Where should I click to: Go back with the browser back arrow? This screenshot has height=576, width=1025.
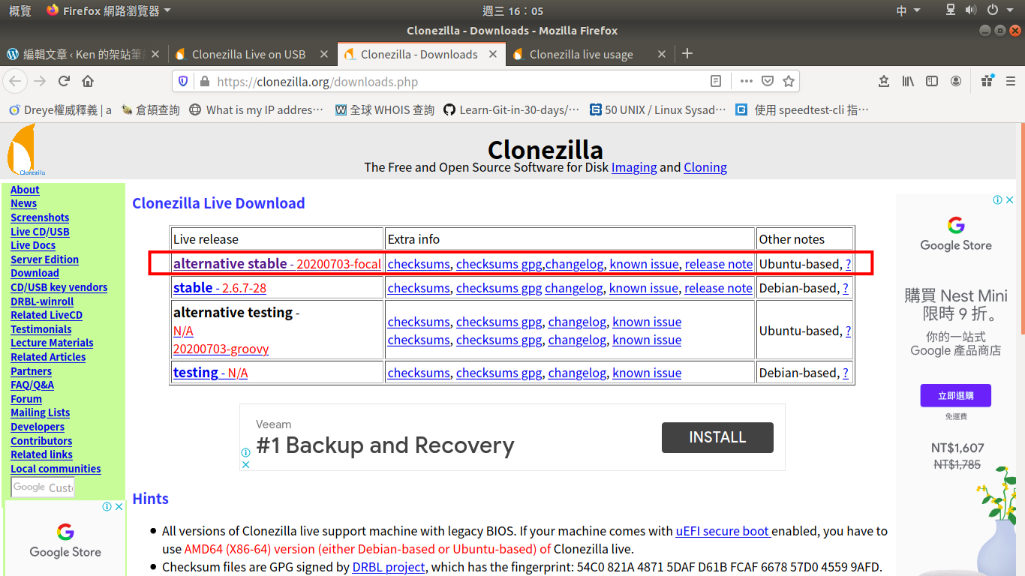point(16,81)
